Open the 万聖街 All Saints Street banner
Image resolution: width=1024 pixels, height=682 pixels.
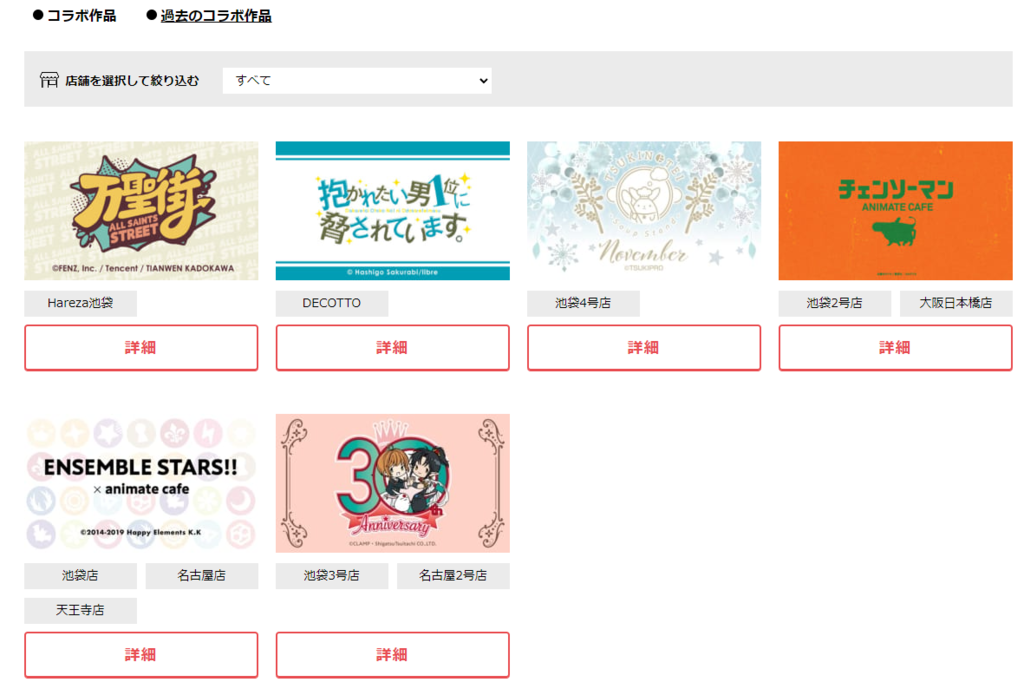click(141, 211)
